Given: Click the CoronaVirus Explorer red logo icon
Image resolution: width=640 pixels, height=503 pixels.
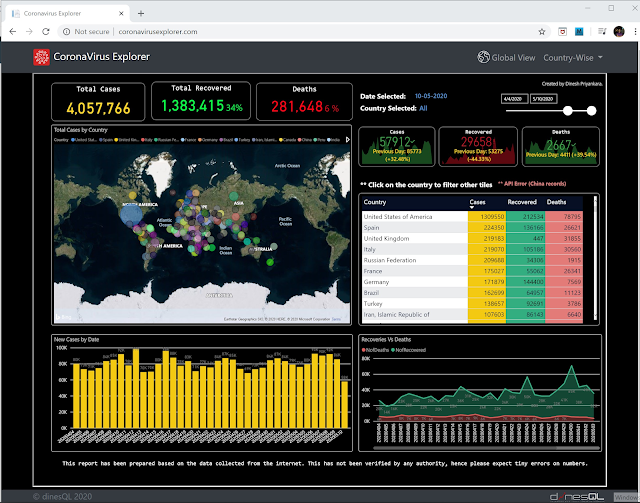Looking at the screenshot, I should pos(41,57).
